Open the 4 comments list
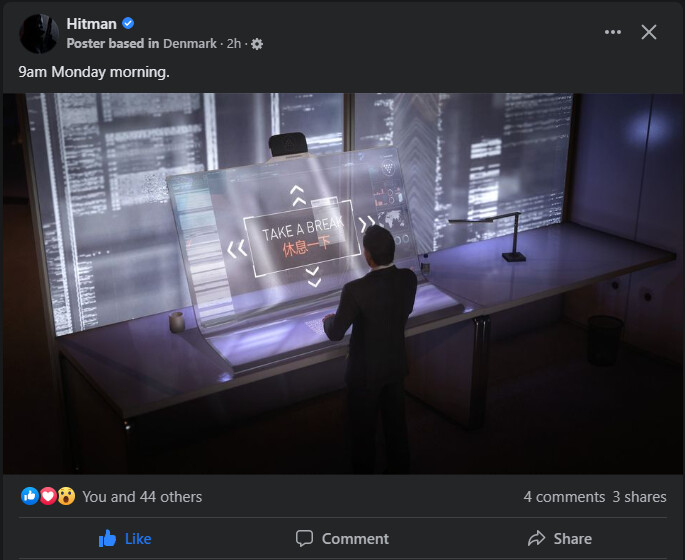Viewport: 685px width, 560px height. click(x=564, y=497)
